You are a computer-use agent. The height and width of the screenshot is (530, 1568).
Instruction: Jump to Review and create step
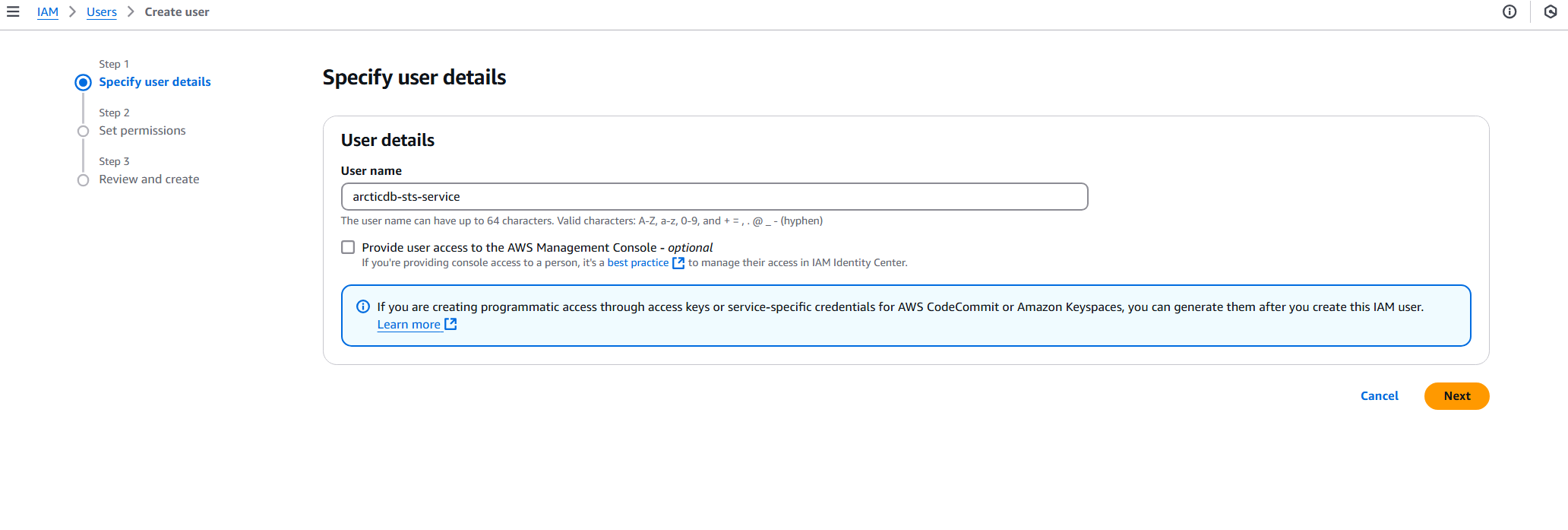149,179
